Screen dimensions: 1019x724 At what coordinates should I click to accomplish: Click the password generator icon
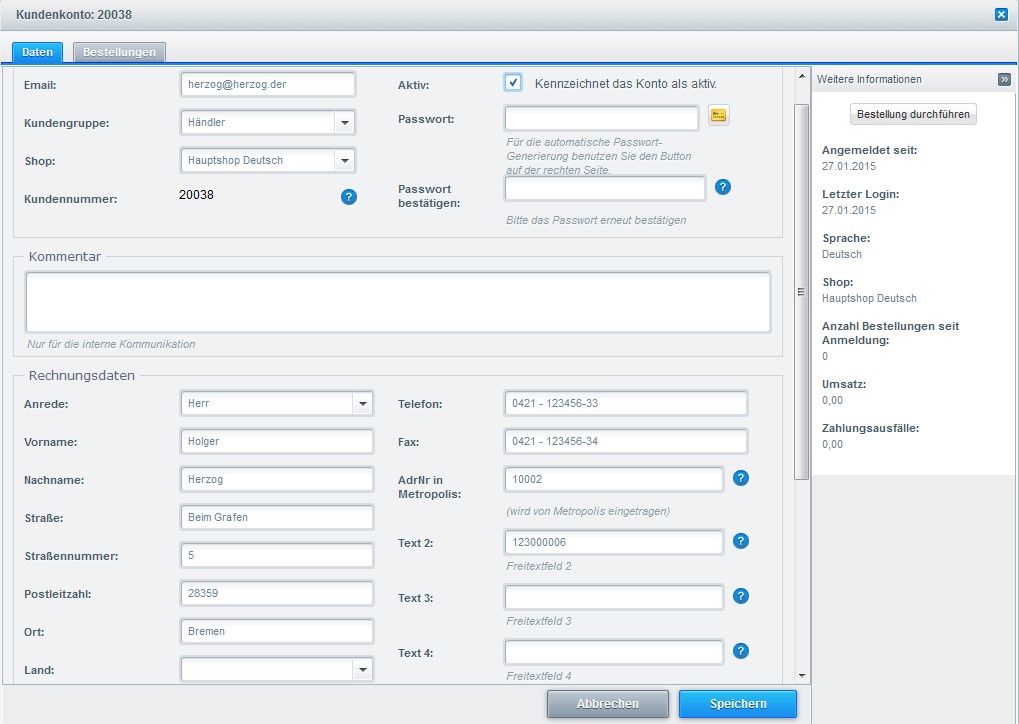pyautogui.click(x=718, y=116)
